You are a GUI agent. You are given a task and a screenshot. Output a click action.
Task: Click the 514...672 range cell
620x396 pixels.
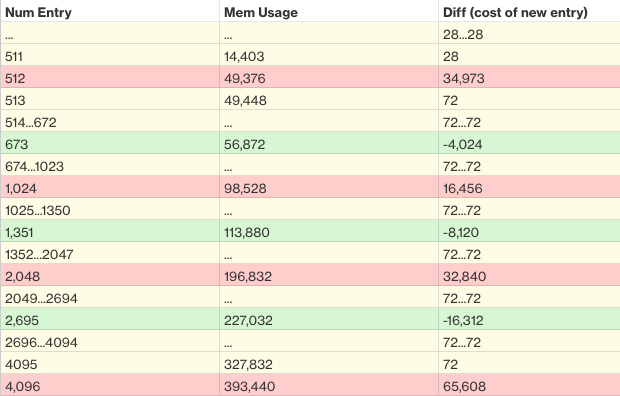point(110,121)
